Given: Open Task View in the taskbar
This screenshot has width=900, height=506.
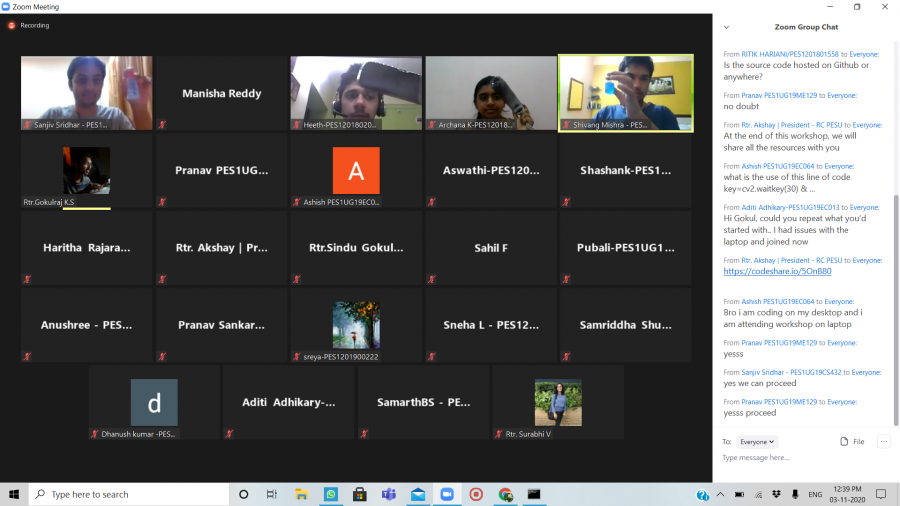Looking at the screenshot, I should pyautogui.click(x=272, y=494).
